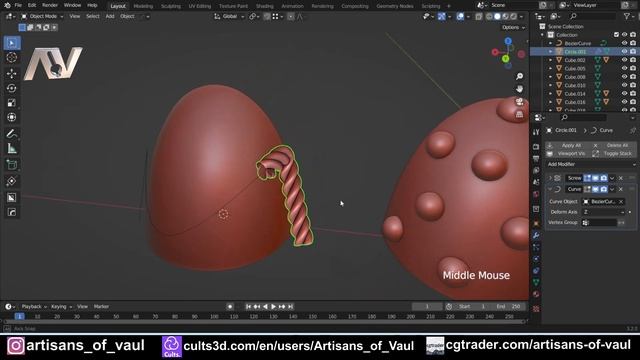Open the Texture properties checker icon
This screenshot has width=640, height=360.
pyautogui.click(x=536, y=309)
